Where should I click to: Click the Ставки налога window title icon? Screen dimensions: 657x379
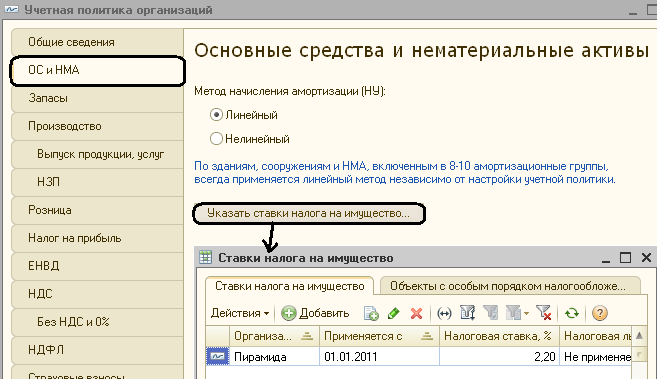pos(205,258)
